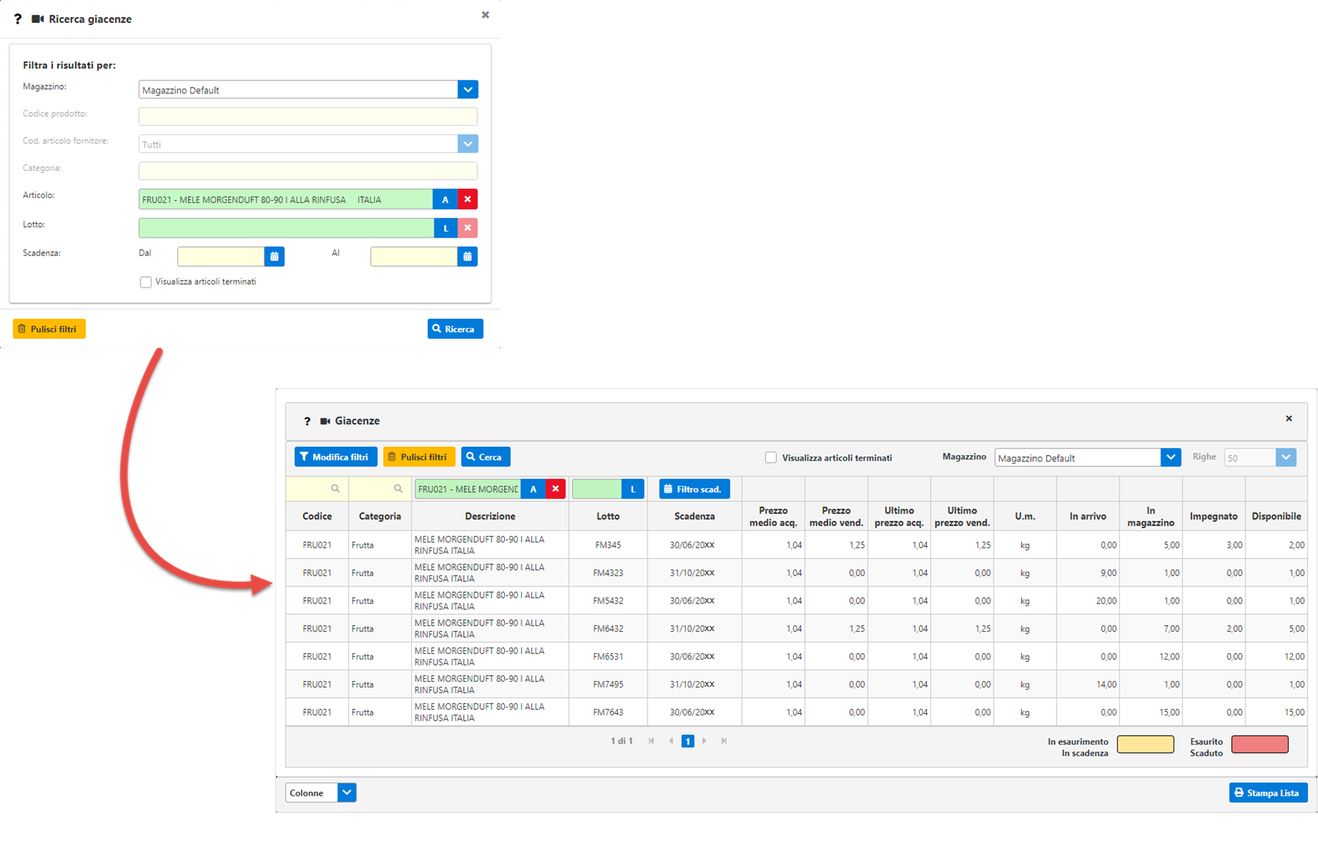
Task: Open Righe rows-per-page dropdown
Action: [1286, 457]
